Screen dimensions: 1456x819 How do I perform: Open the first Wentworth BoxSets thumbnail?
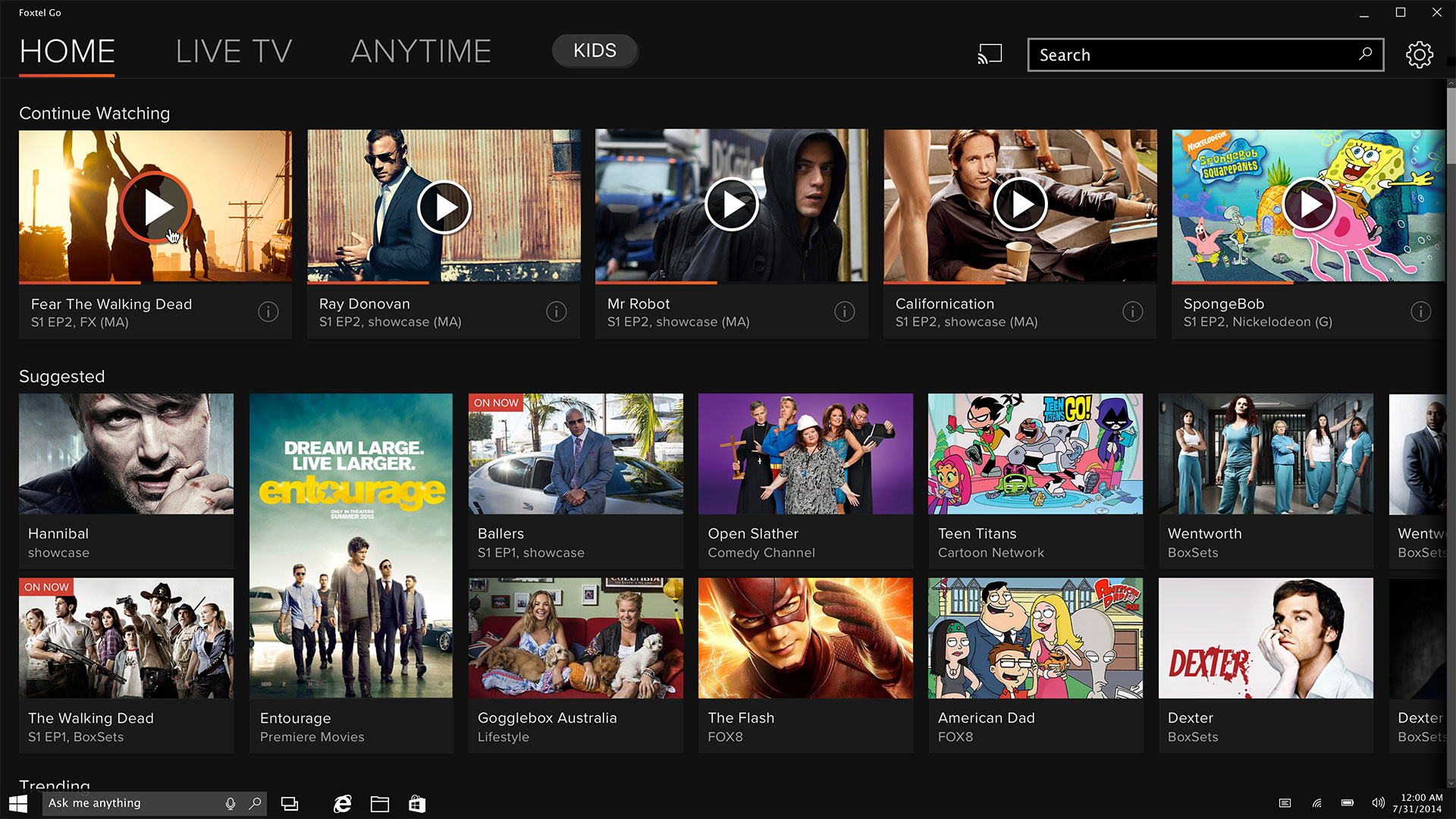[1266, 453]
